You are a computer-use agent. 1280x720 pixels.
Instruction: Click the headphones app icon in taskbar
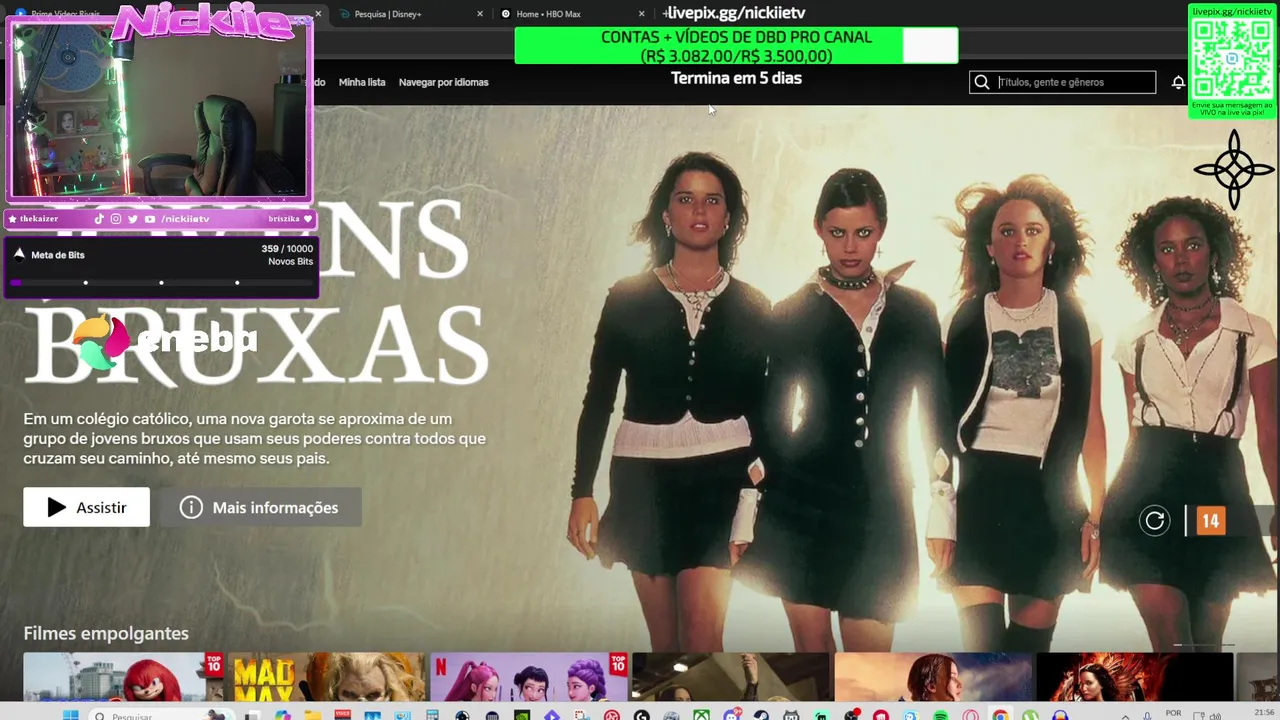(1060, 715)
